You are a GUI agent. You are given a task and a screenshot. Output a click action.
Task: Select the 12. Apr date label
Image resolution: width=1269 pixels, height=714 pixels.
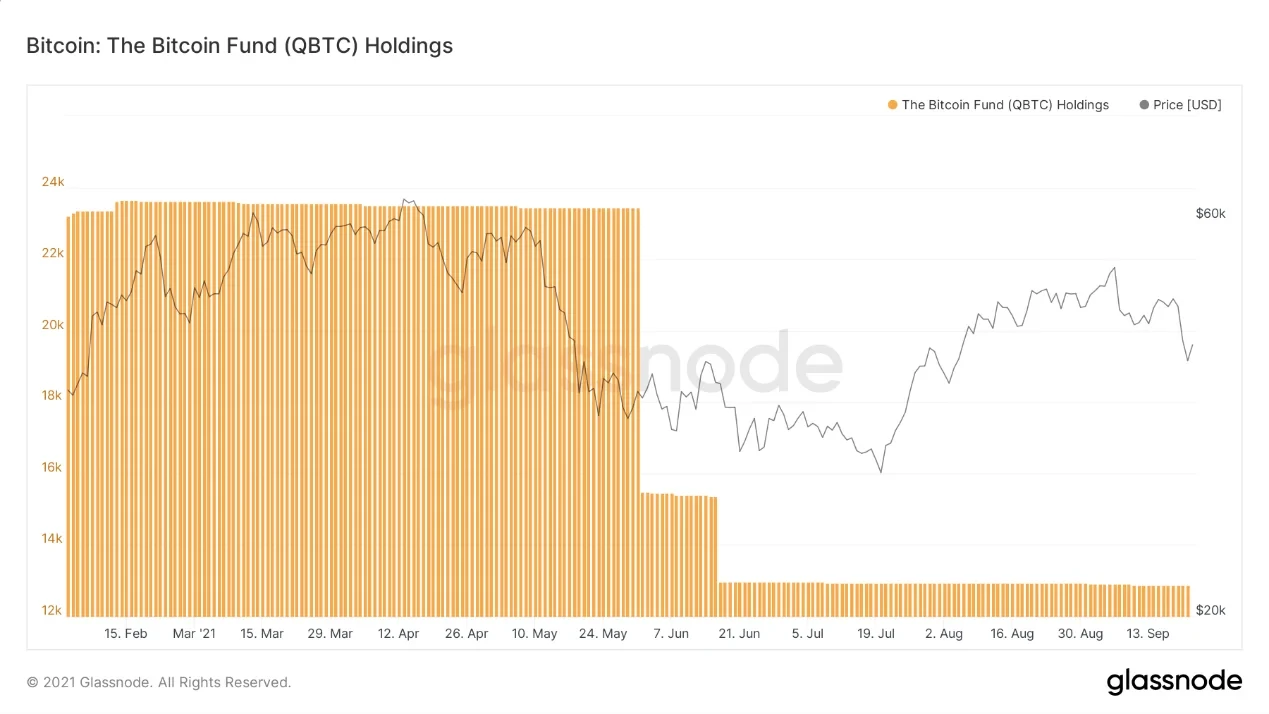coord(399,634)
